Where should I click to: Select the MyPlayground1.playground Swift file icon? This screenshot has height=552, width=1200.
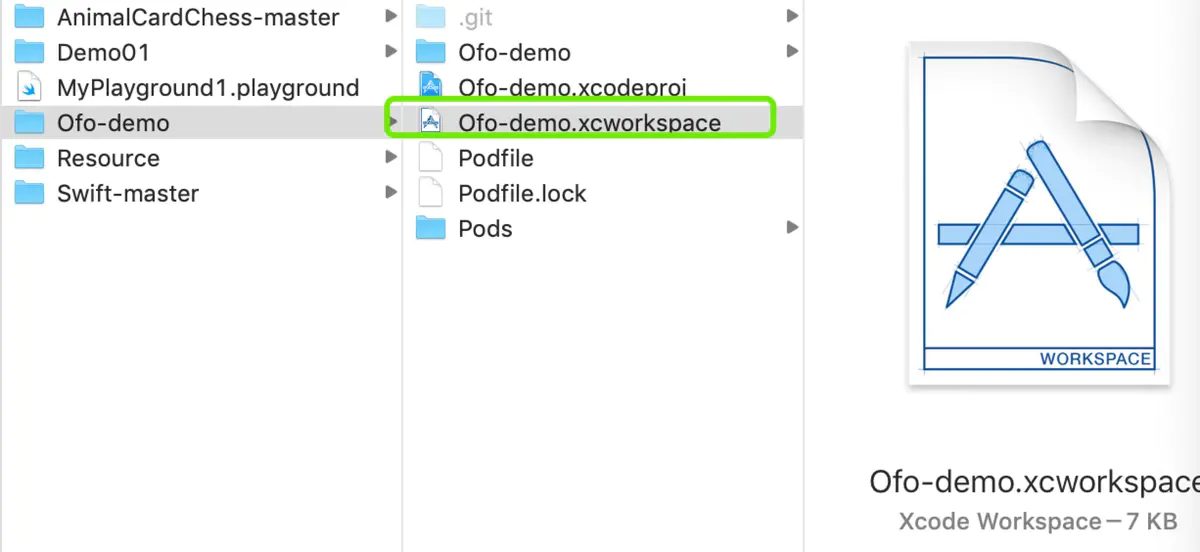pos(30,87)
